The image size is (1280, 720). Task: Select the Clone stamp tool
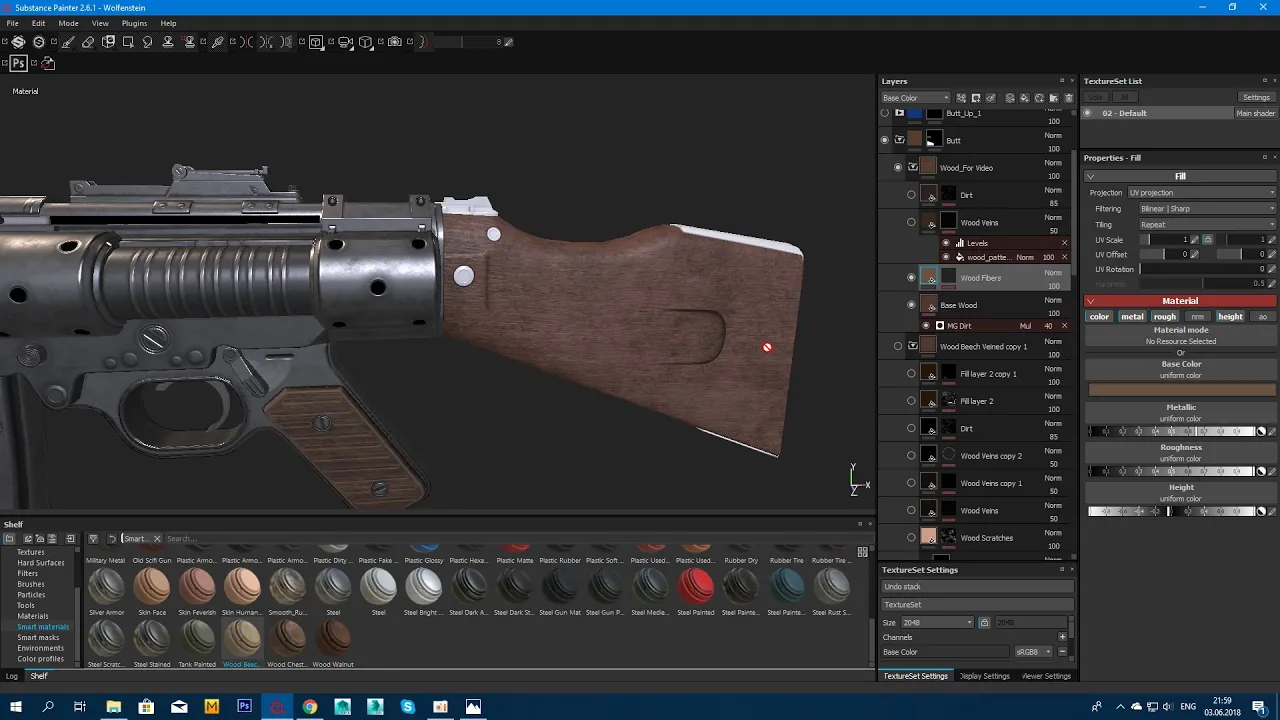[168, 42]
